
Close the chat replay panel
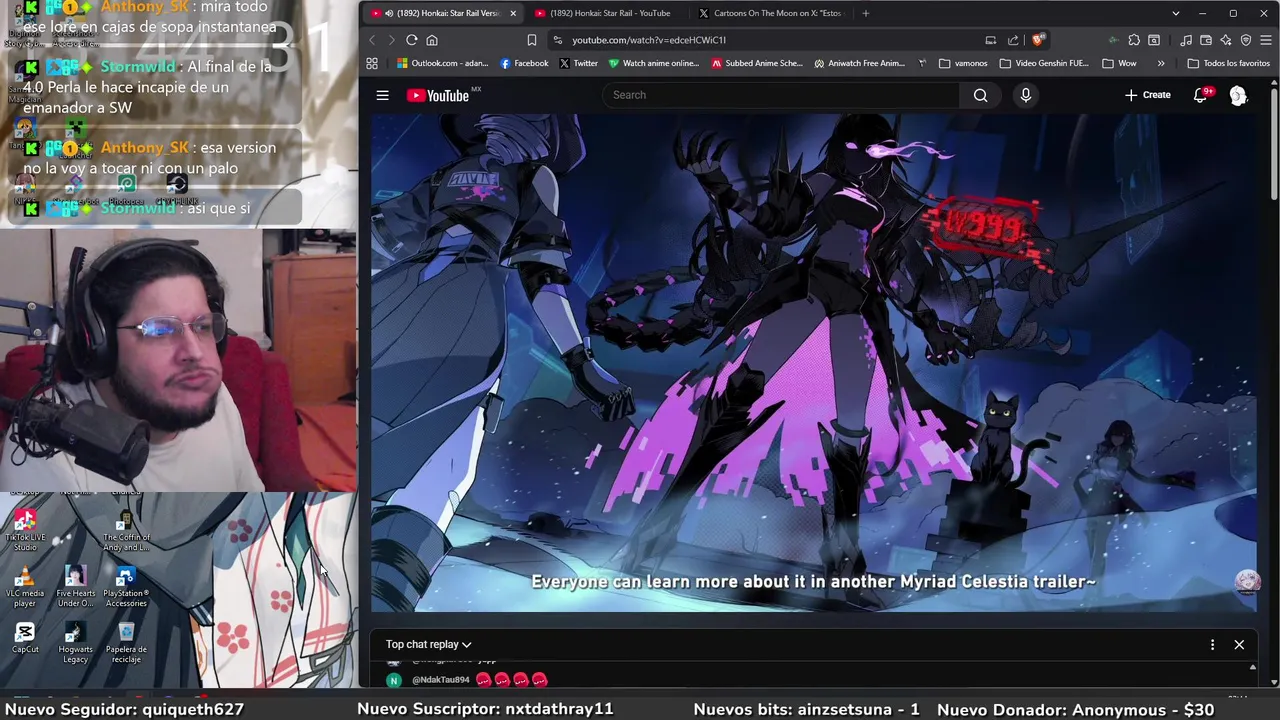tap(1239, 645)
